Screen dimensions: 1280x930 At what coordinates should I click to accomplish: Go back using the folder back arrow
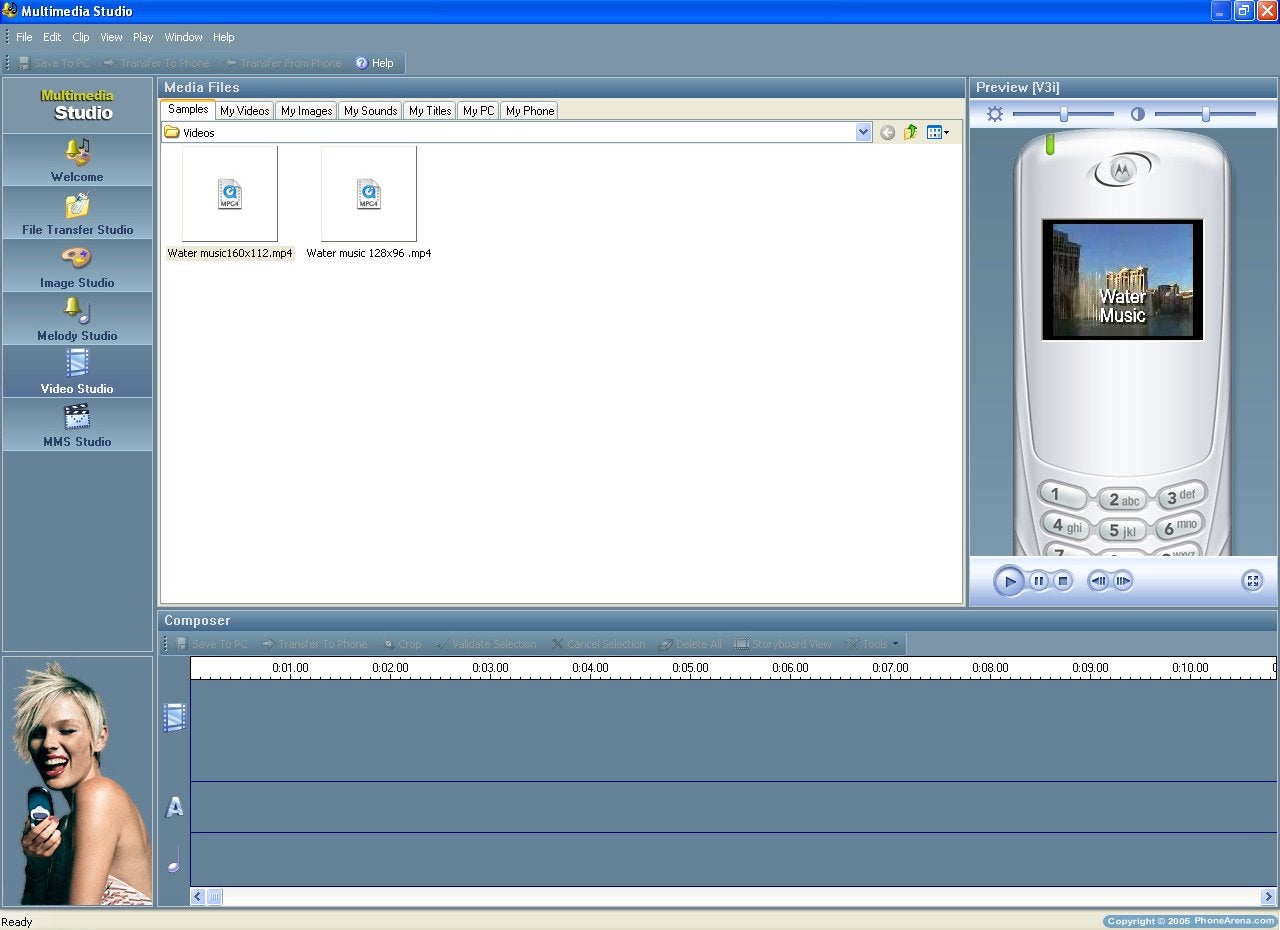coord(887,132)
